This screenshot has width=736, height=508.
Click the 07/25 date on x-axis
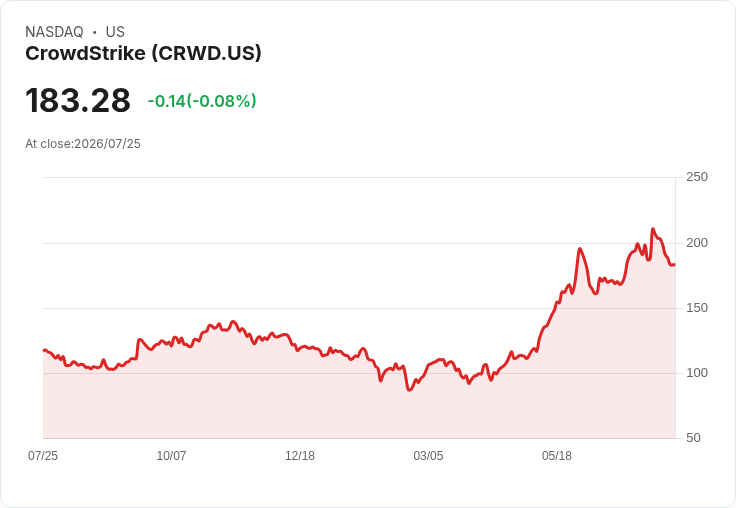[x=43, y=456]
